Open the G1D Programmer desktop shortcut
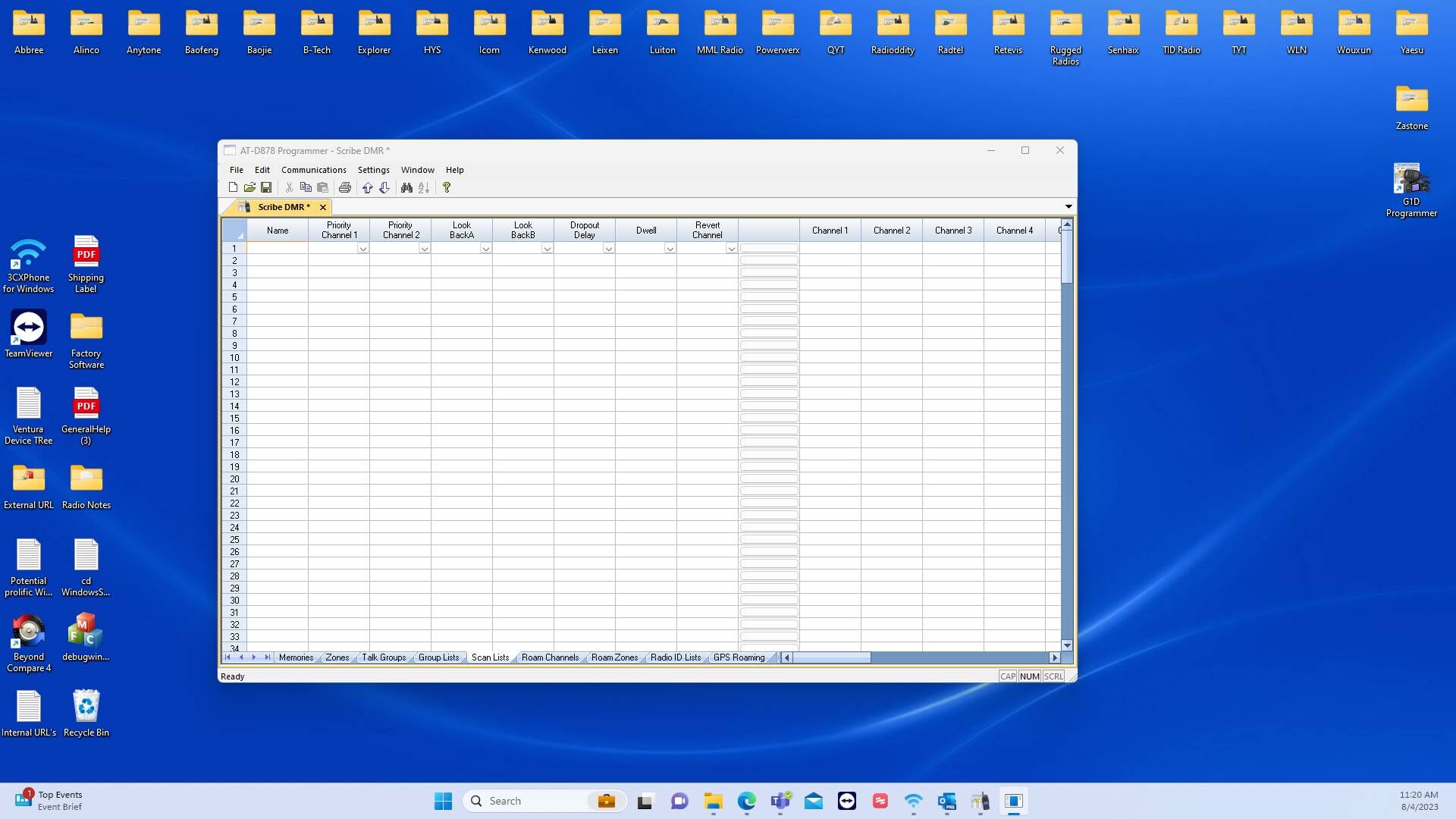 (1411, 190)
